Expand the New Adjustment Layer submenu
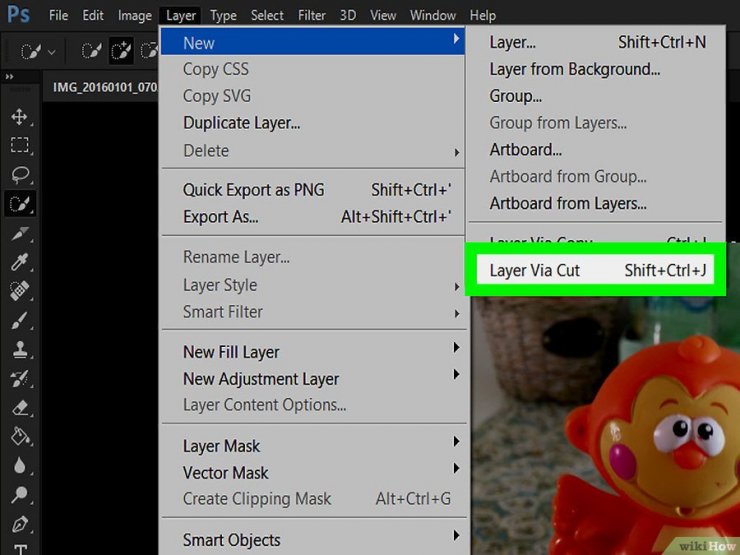The height and width of the screenshot is (555, 740). click(260, 379)
